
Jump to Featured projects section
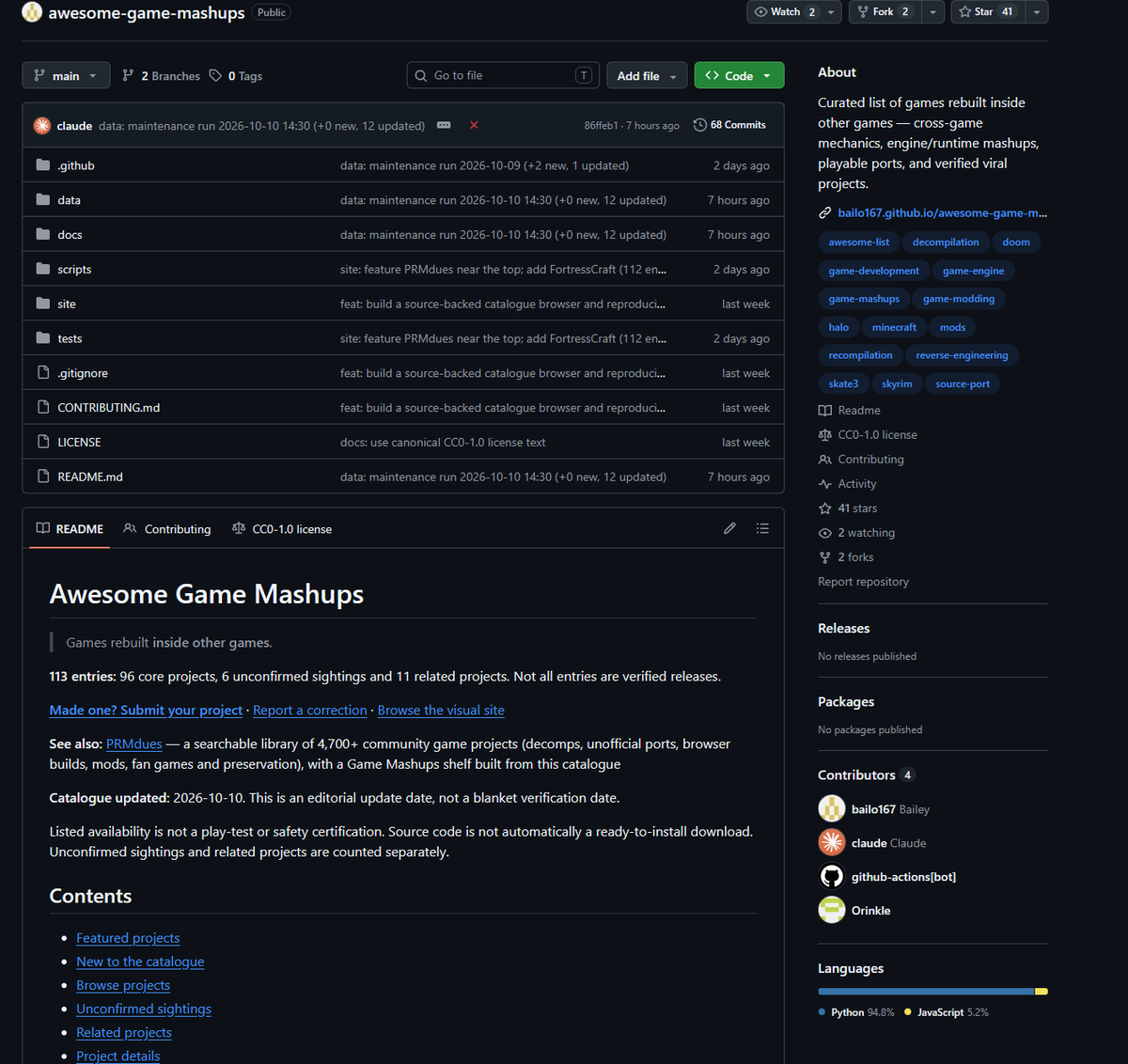pos(128,938)
